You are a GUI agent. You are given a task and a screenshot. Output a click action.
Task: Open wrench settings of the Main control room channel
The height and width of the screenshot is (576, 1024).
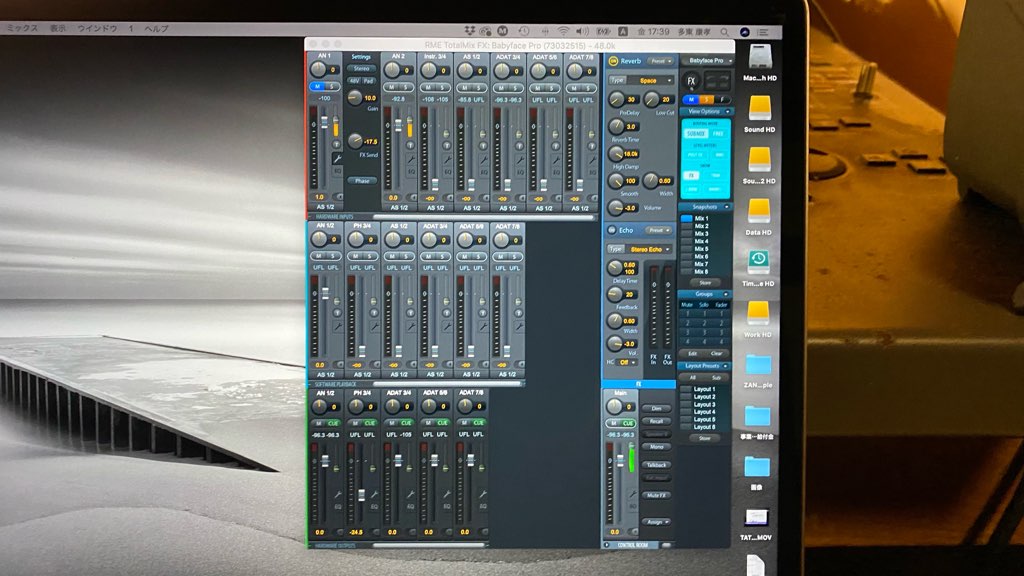[632, 494]
